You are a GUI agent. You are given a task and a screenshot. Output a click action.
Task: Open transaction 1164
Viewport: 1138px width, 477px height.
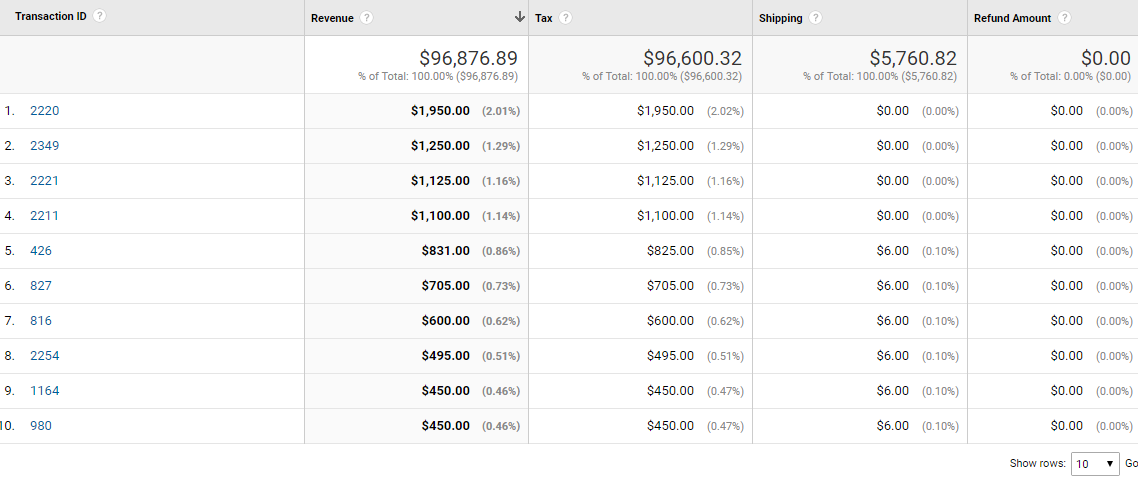point(44,391)
